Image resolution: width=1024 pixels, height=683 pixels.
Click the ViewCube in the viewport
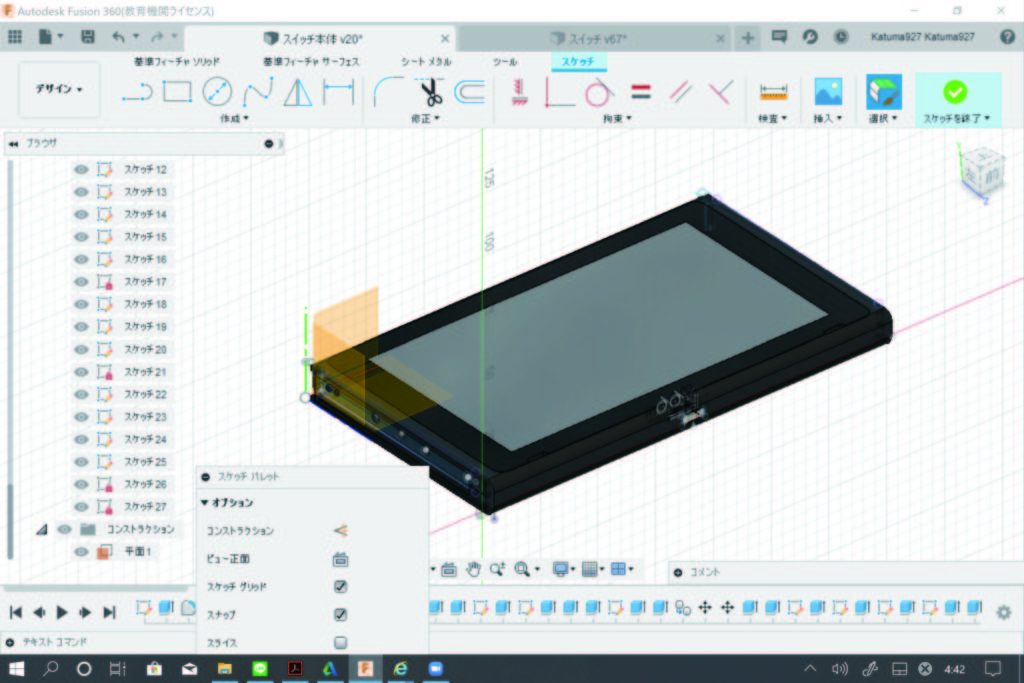[981, 168]
